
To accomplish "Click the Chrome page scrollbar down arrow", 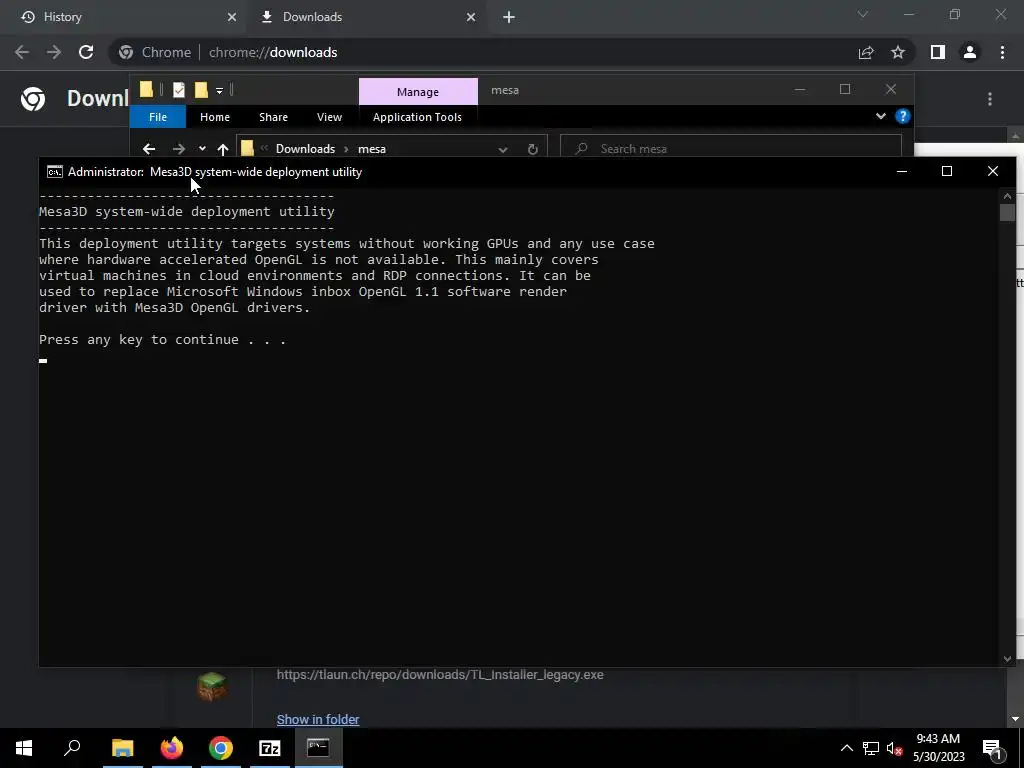I will (x=1016, y=719).
